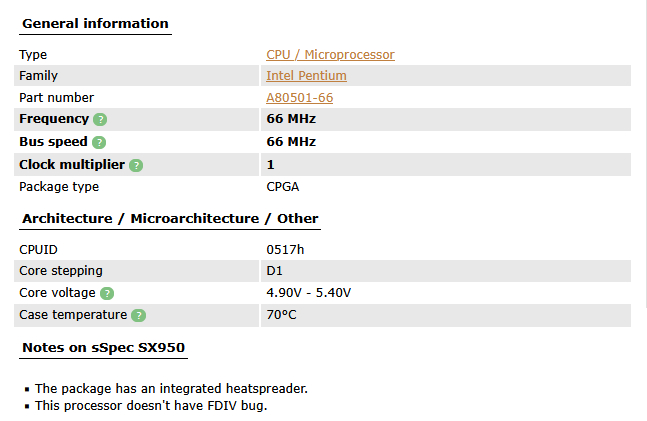Select the FDIV bug note text
Screen dimensions: 647x421
151,406
